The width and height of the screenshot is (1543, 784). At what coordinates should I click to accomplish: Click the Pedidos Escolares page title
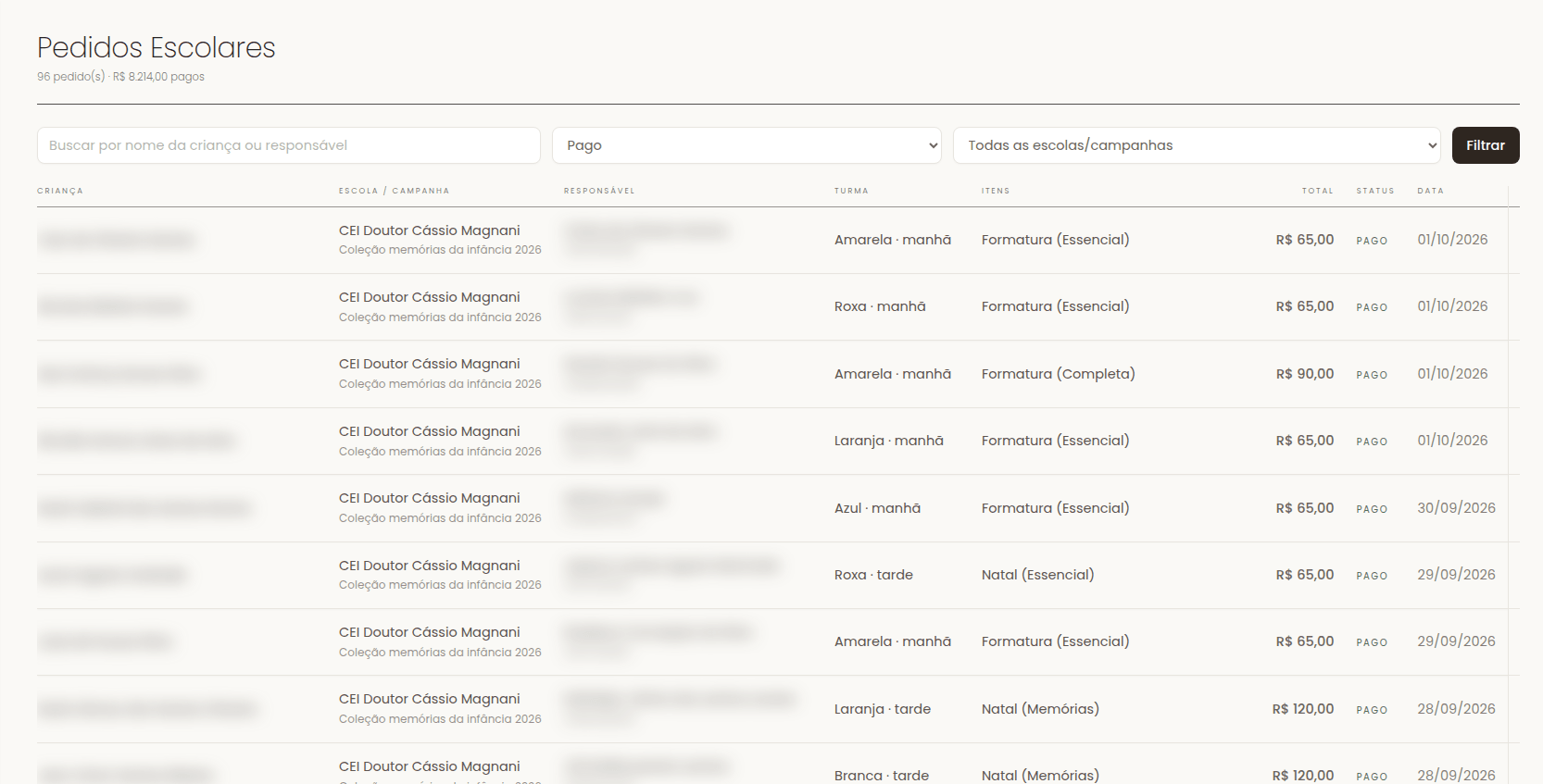(x=157, y=47)
